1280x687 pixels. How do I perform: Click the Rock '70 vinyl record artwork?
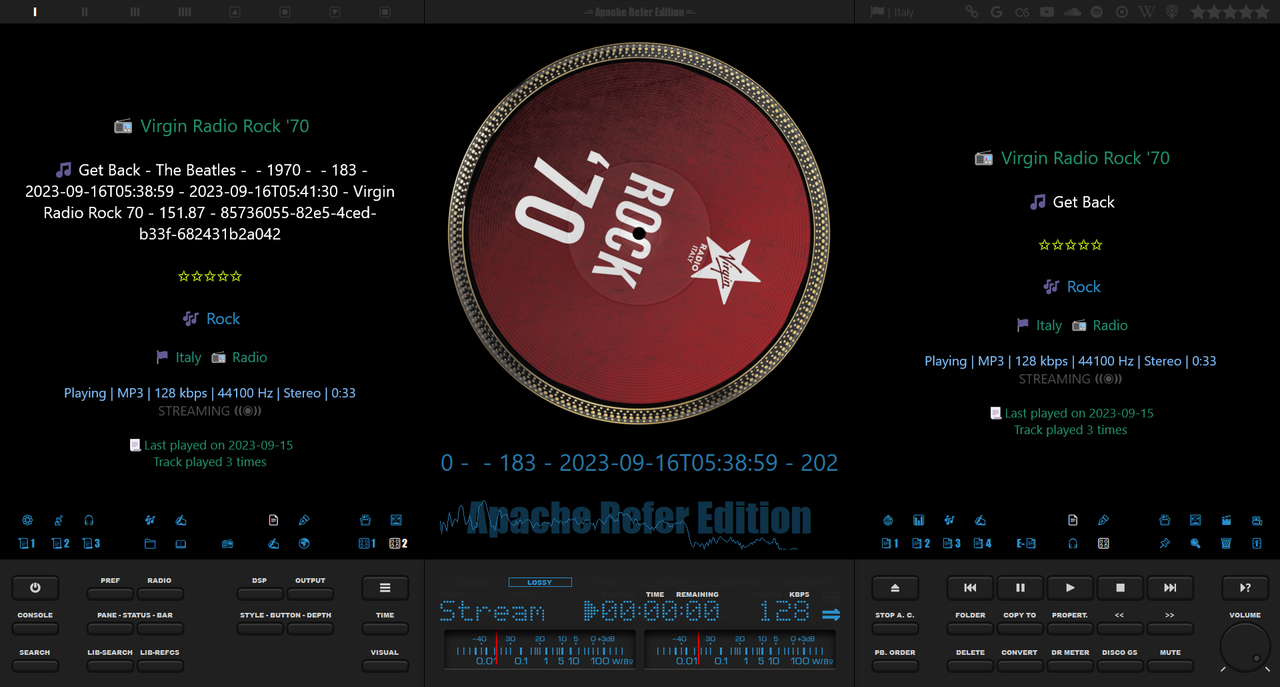[x=639, y=233]
